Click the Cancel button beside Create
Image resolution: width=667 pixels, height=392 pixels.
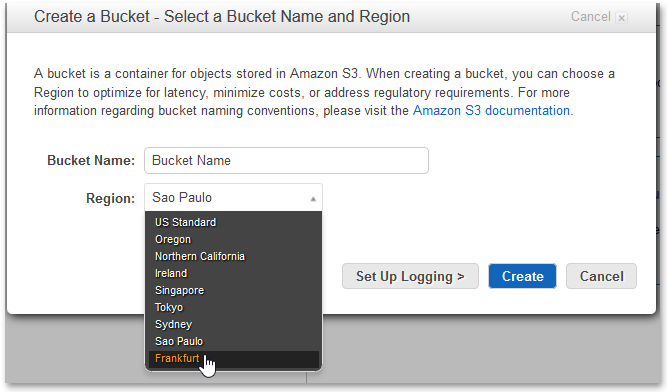pos(601,276)
